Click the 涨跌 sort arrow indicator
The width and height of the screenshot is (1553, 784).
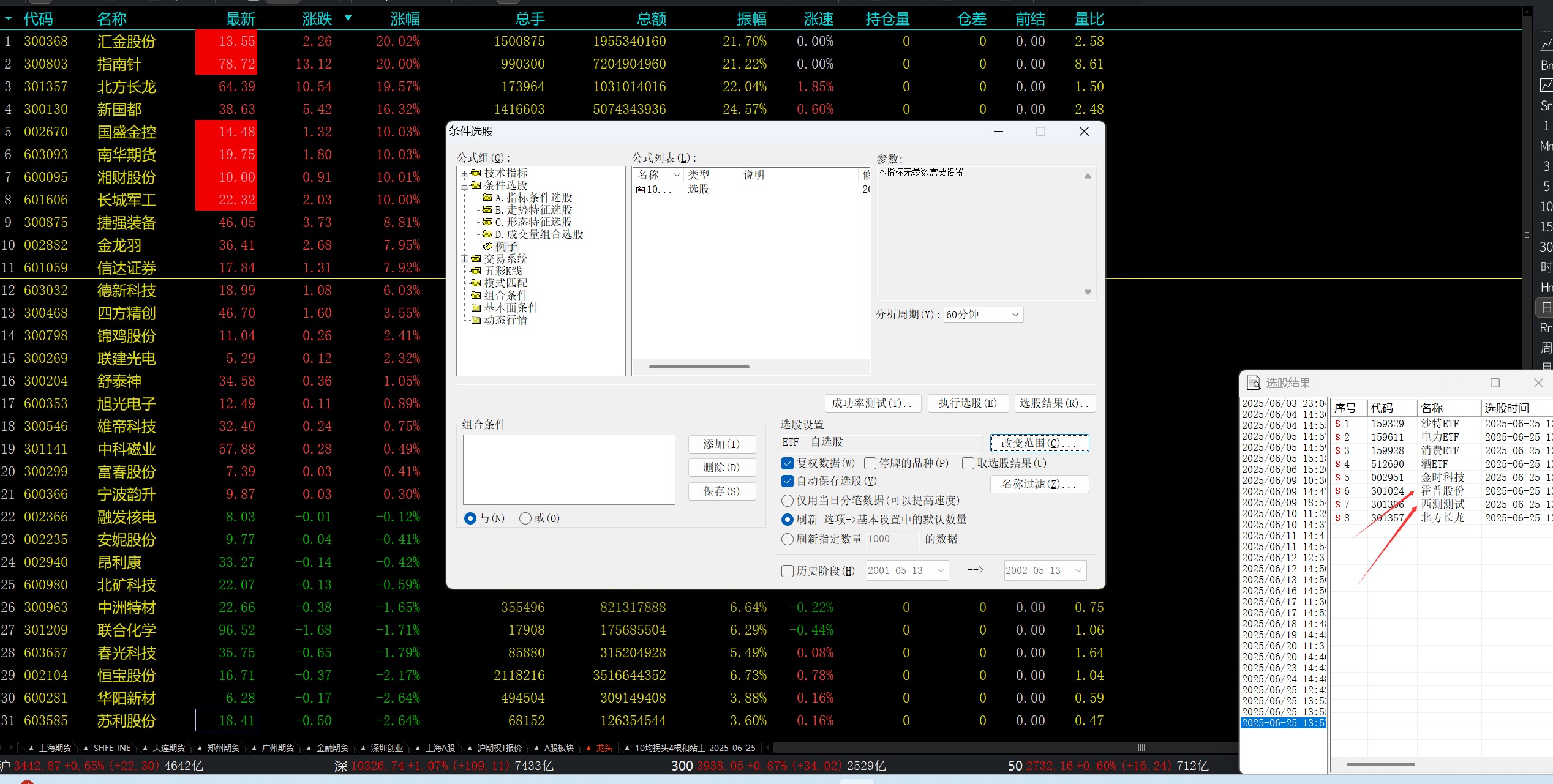[x=348, y=18]
